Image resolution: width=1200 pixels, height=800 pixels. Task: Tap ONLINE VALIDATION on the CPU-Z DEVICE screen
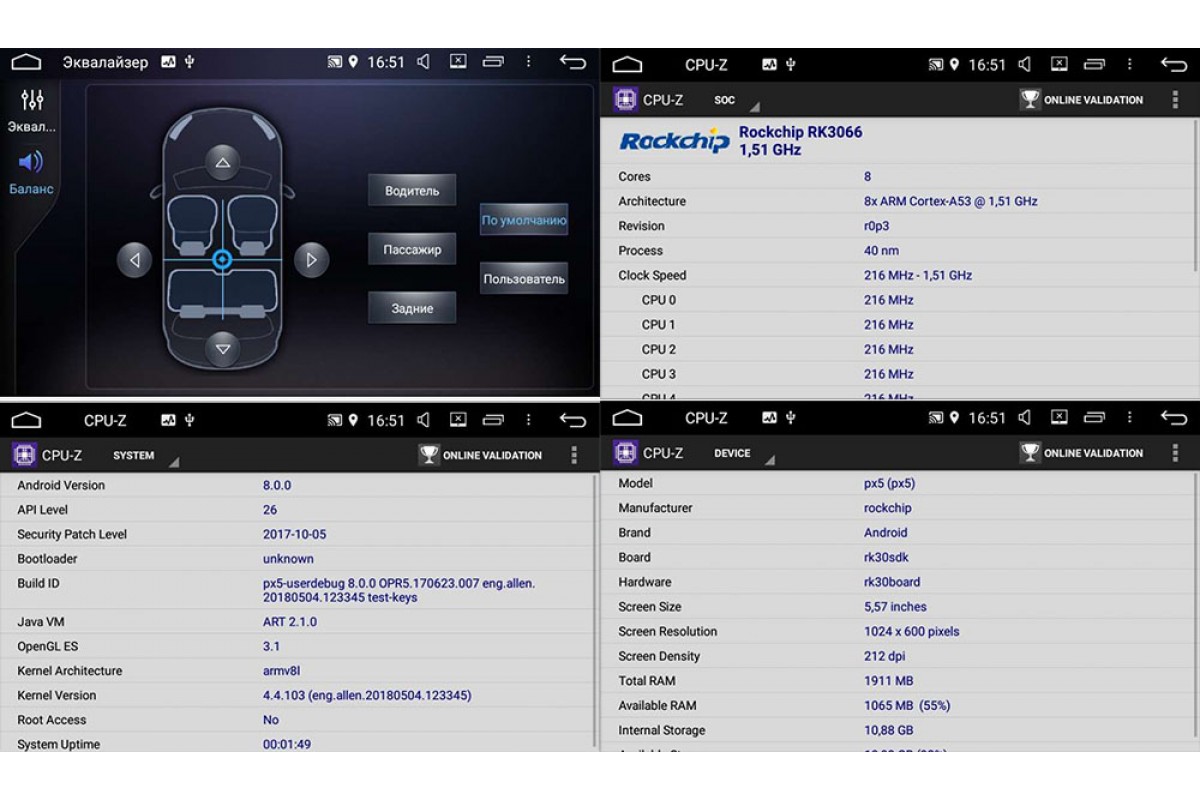(1081, 453)
